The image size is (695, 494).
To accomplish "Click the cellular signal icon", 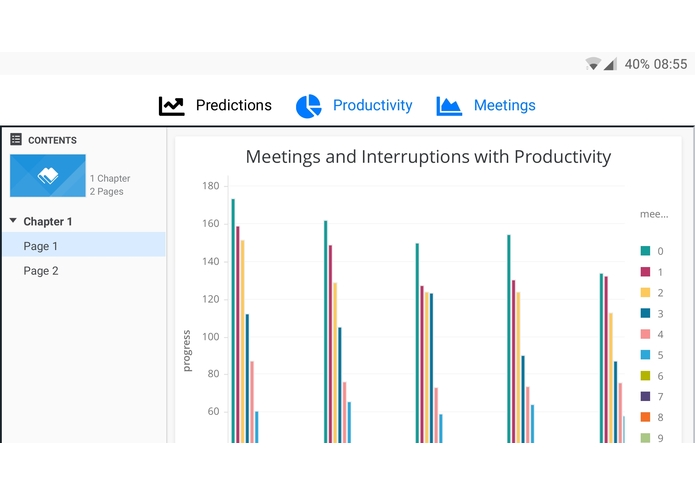I will (x=610, y=64).
